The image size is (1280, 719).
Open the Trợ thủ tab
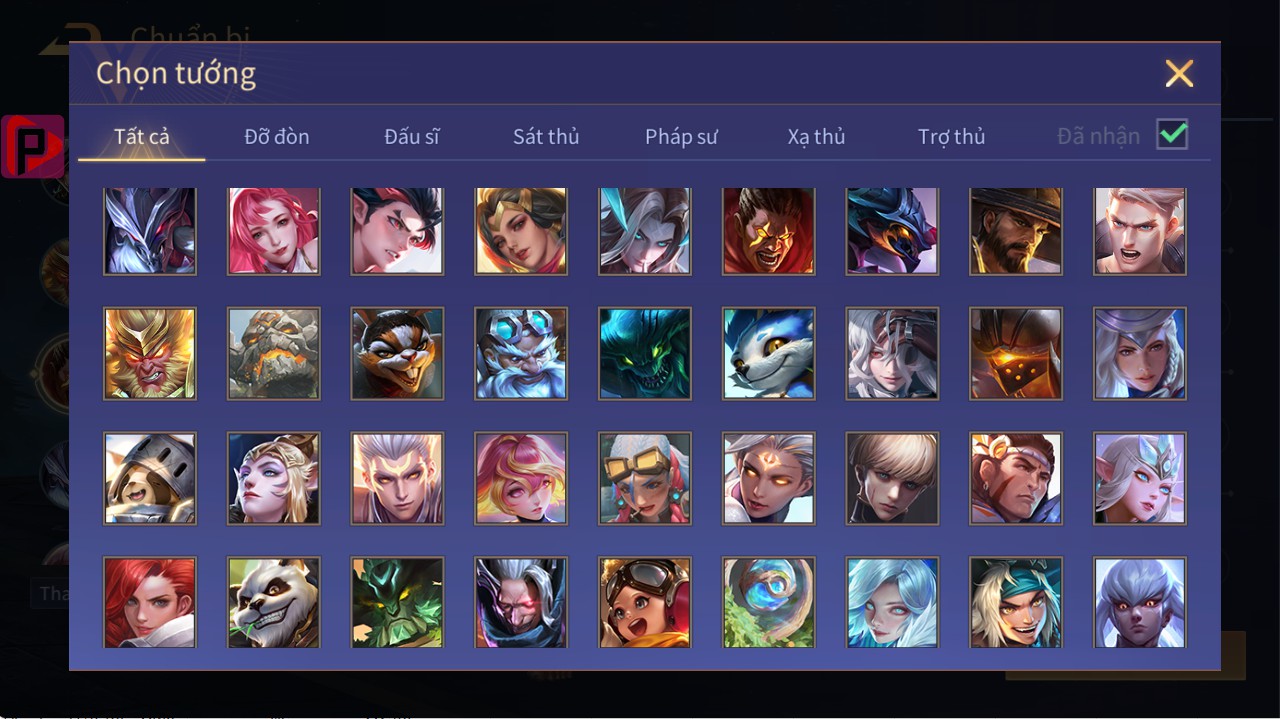click(x=952, y=137)
